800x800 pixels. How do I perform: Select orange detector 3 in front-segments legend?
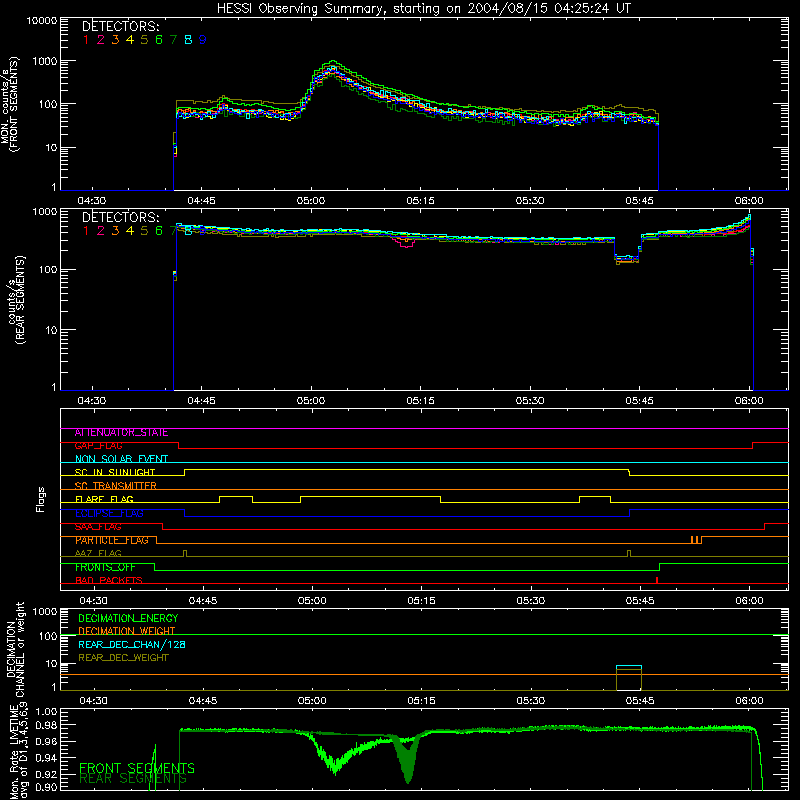[115, 40]
